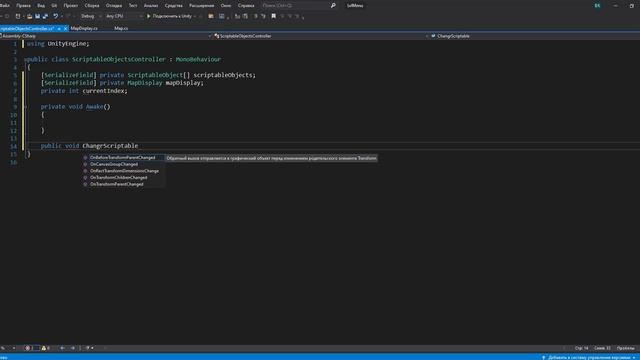Click the bookmark toolbar icon
The height and width of the screenshot is (360, 640).
click(x=273, y=16)
